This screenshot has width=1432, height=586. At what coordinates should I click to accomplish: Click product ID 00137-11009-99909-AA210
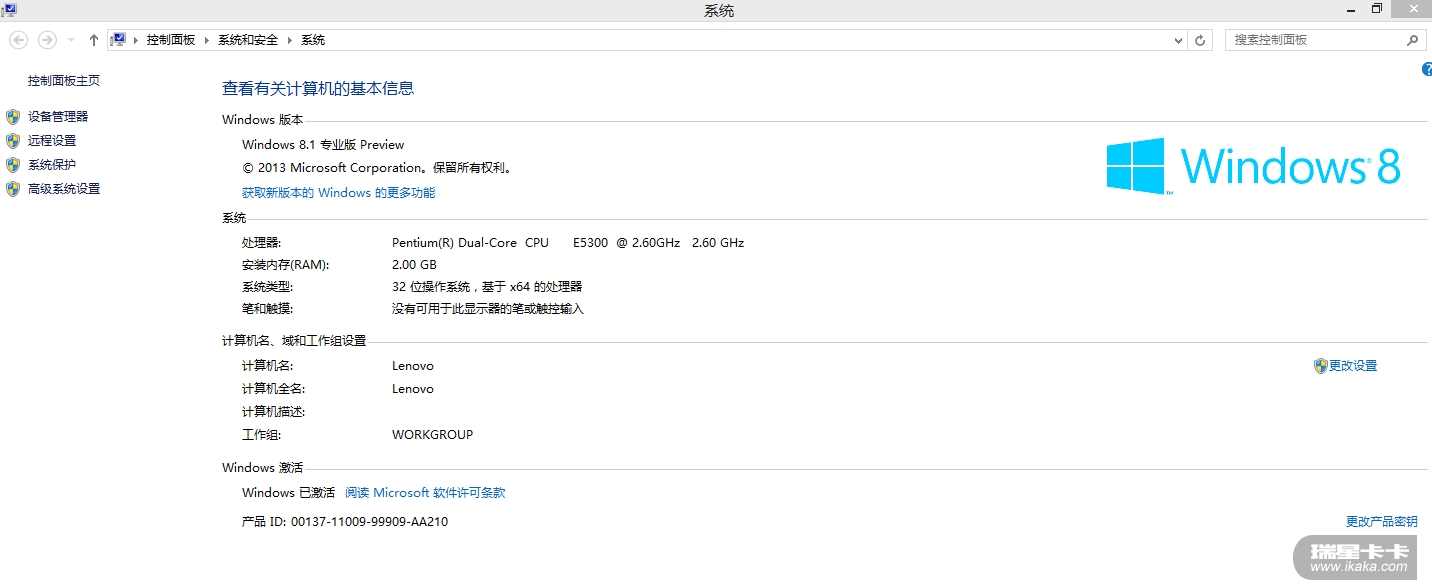(x=369, y=522)
